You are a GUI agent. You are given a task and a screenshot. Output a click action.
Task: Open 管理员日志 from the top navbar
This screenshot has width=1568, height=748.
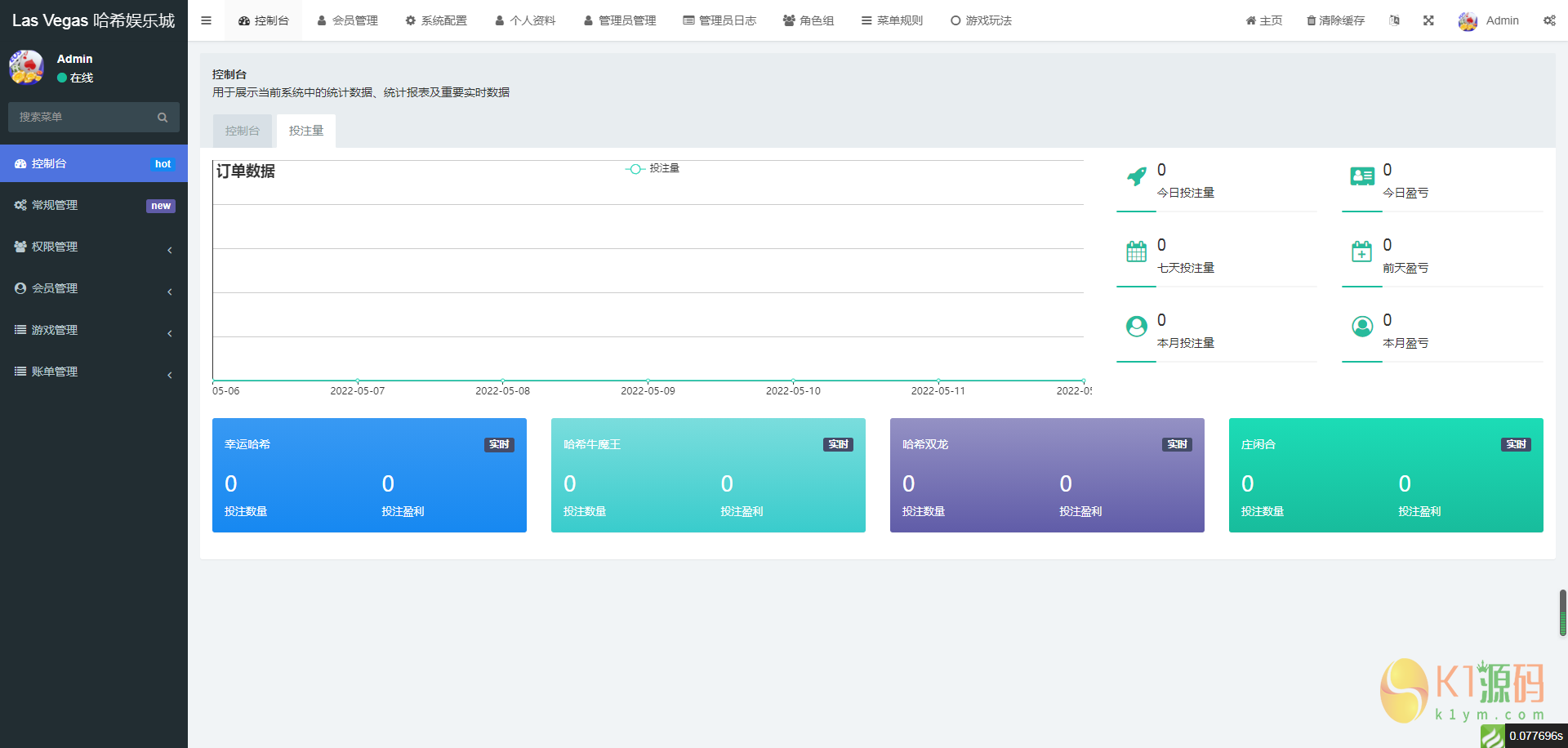click(719, 20)
